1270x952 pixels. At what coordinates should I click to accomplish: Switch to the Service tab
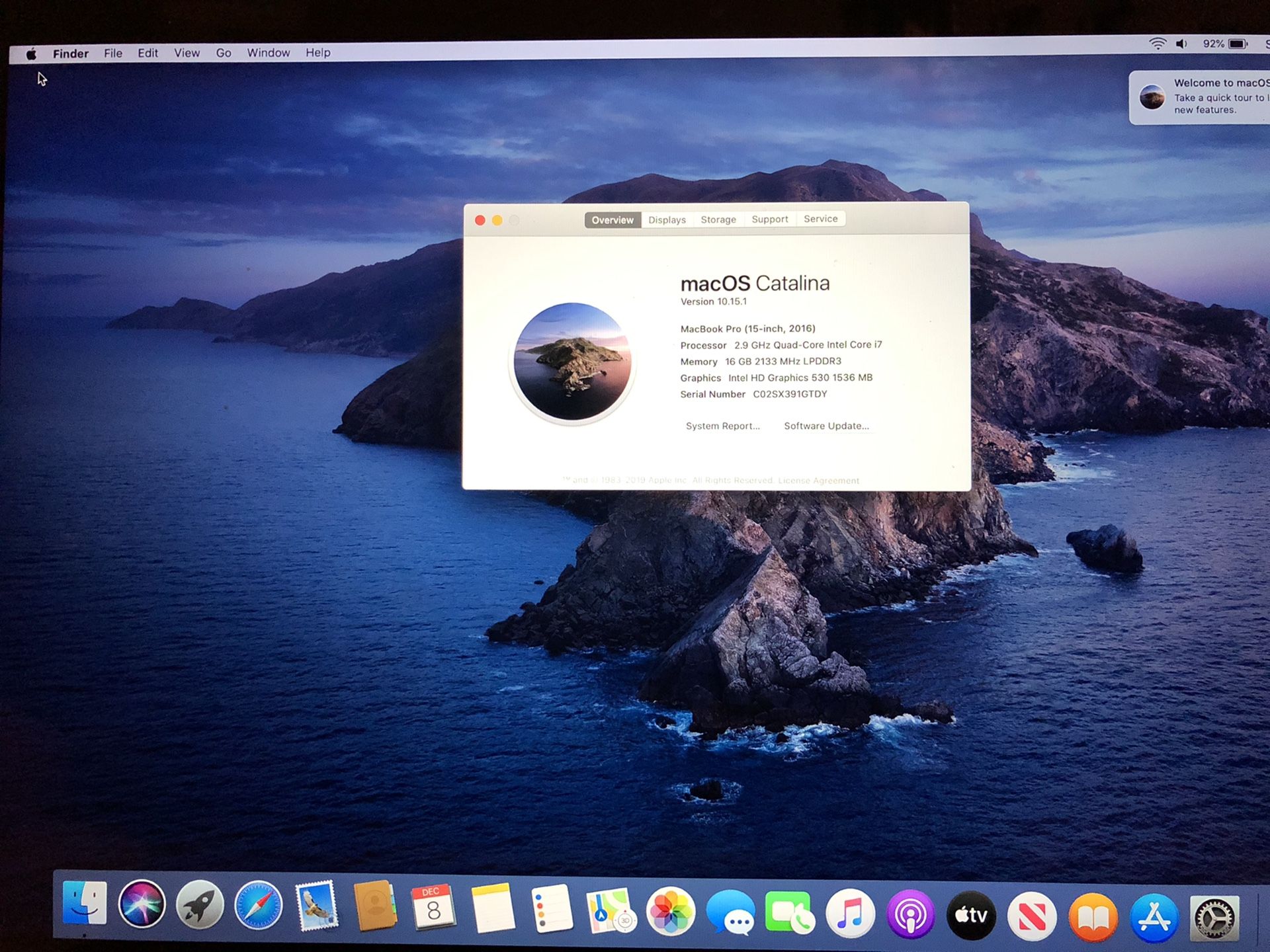pos(821,219)
